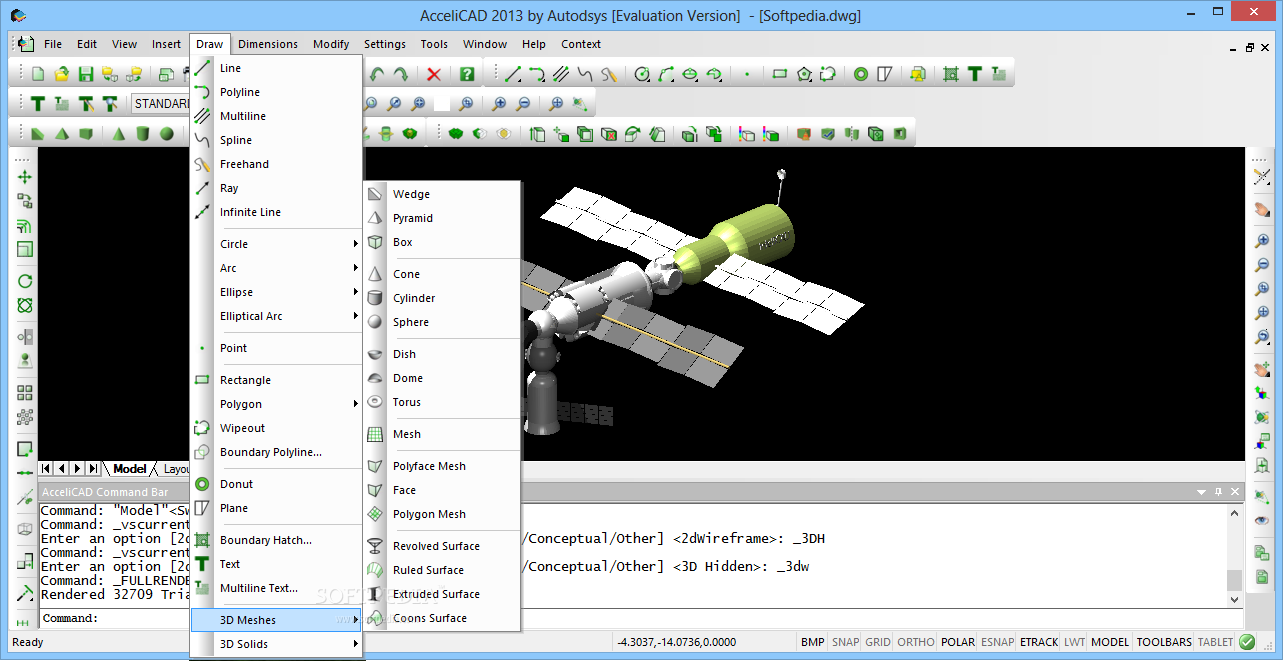Click the Rotate tool in left sidebar
Screen dimensions: 1283x661
[x=25, y=282]
